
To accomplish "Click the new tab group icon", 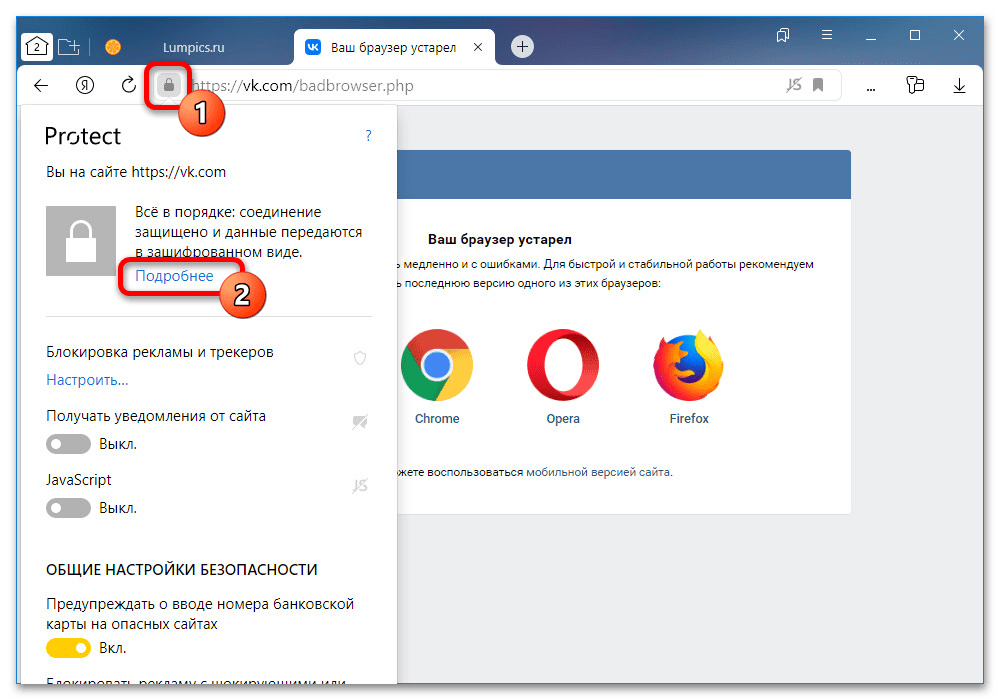I will point(69,47).
